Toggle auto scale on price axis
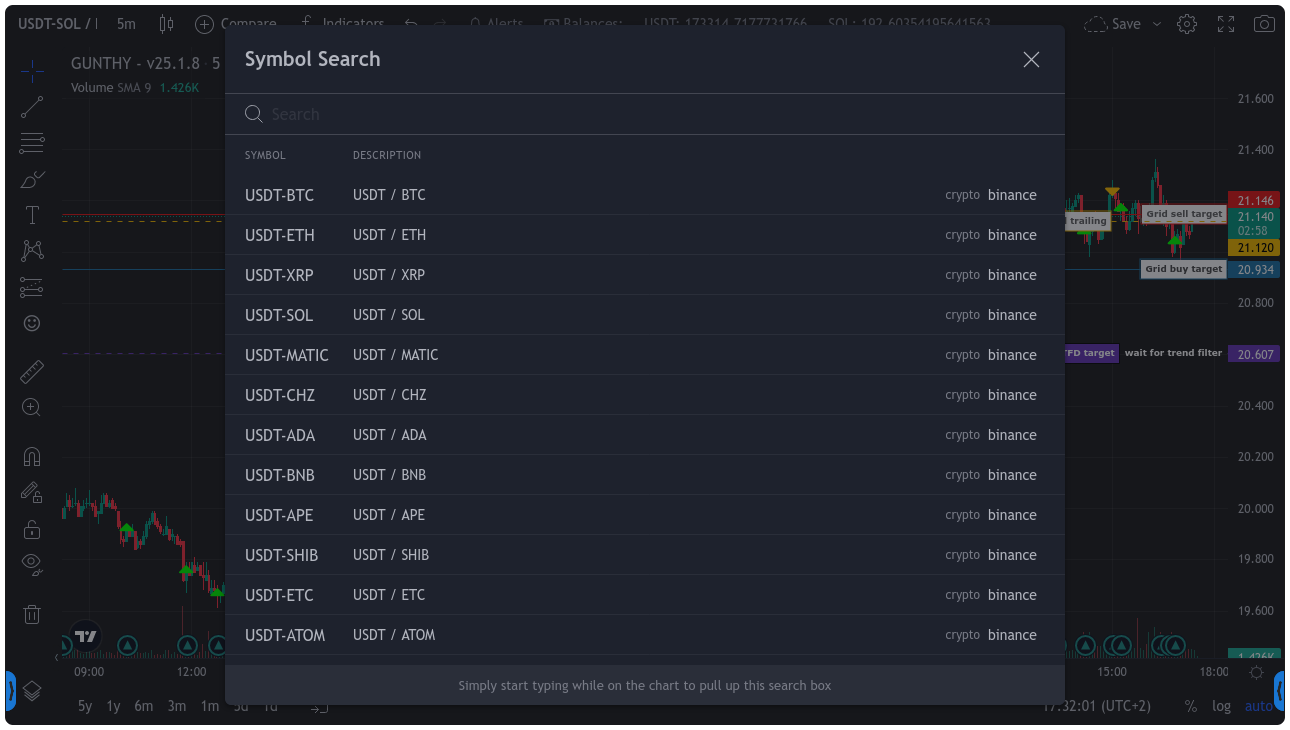 [1259, 706]
